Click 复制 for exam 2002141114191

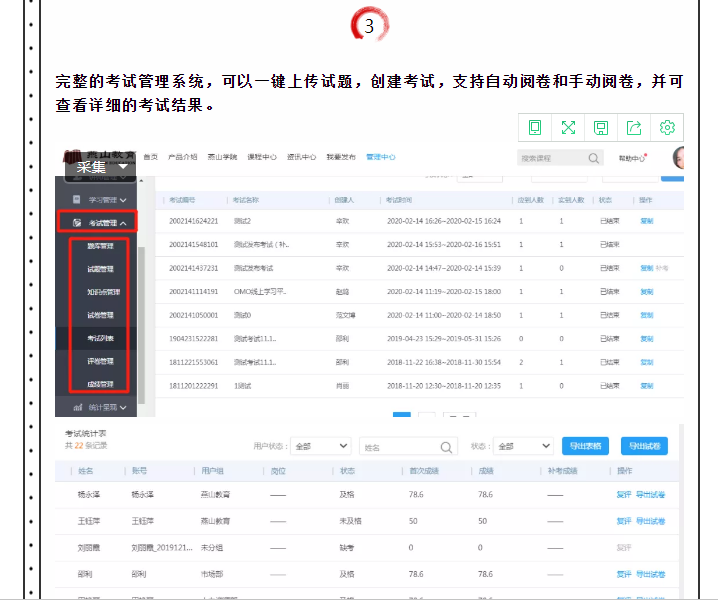coord(647,292)
